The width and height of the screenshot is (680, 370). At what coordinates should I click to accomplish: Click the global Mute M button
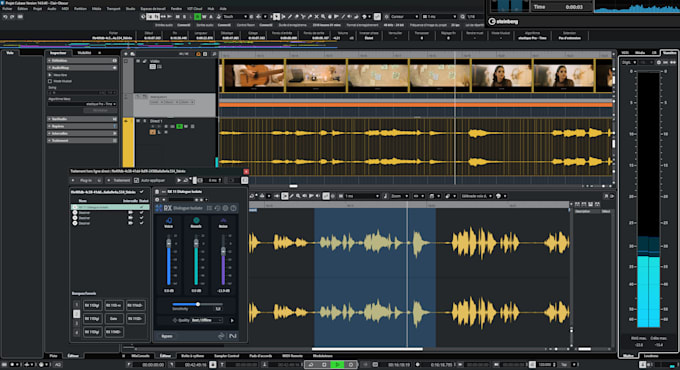177,16
